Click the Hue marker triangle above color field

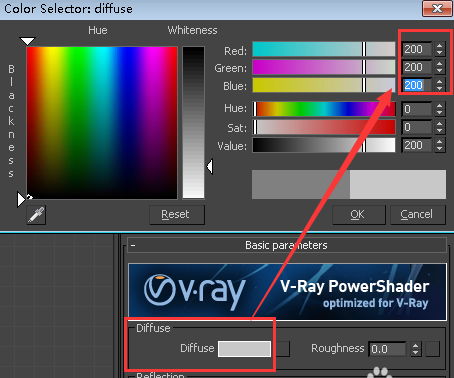pyautogui.click(x=27, y=41)
